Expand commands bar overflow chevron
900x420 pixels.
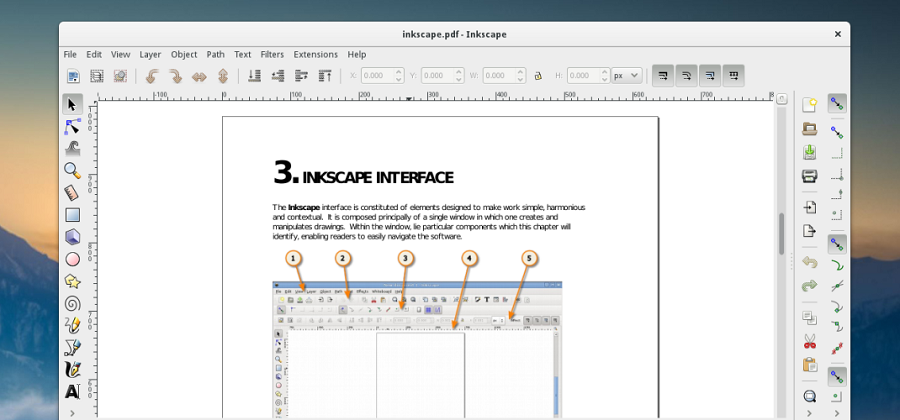pyautogui.click(x=809, y=413)
